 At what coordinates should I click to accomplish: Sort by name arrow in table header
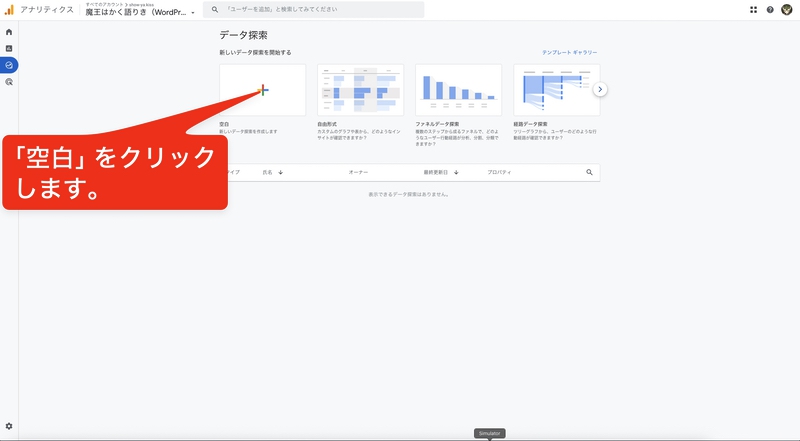click(x=281, y=172)
